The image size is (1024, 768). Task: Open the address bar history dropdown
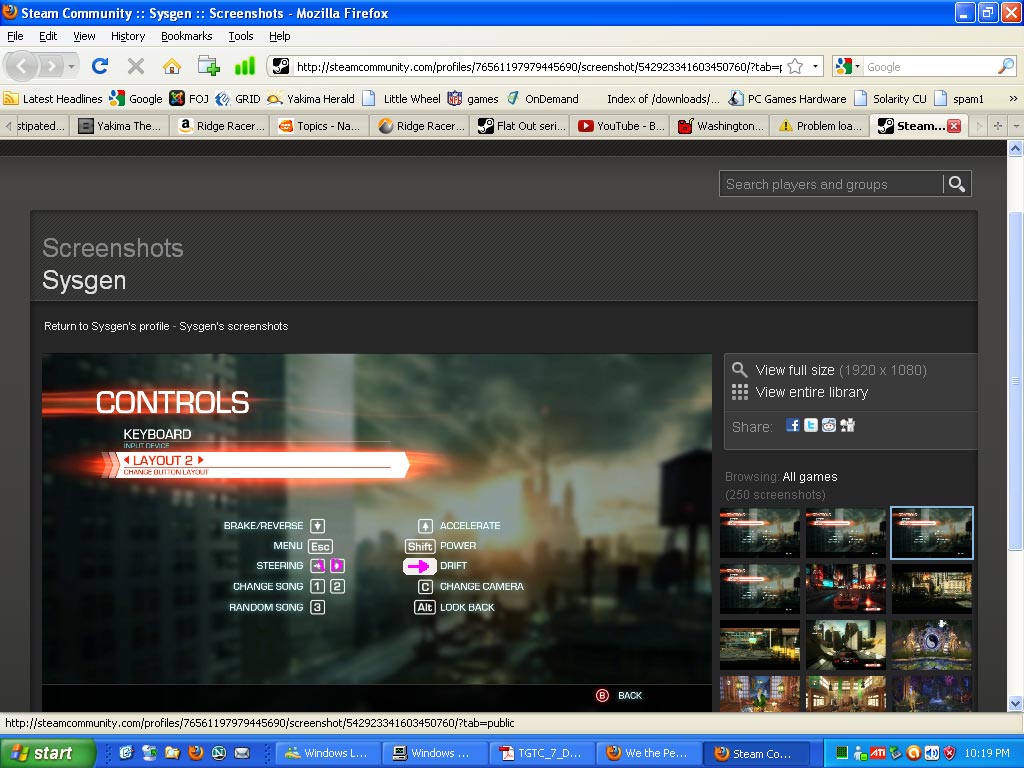tap(815, 67)
